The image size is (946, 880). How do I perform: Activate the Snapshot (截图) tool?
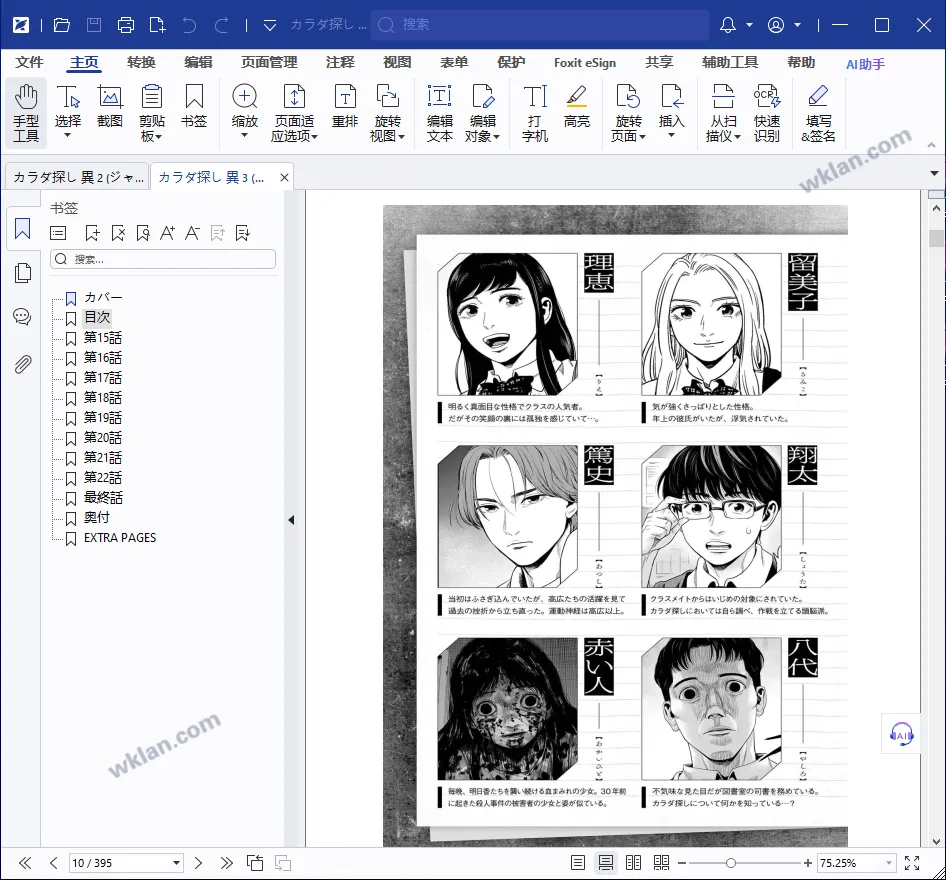pyautogui.click(x=110, y=106)
